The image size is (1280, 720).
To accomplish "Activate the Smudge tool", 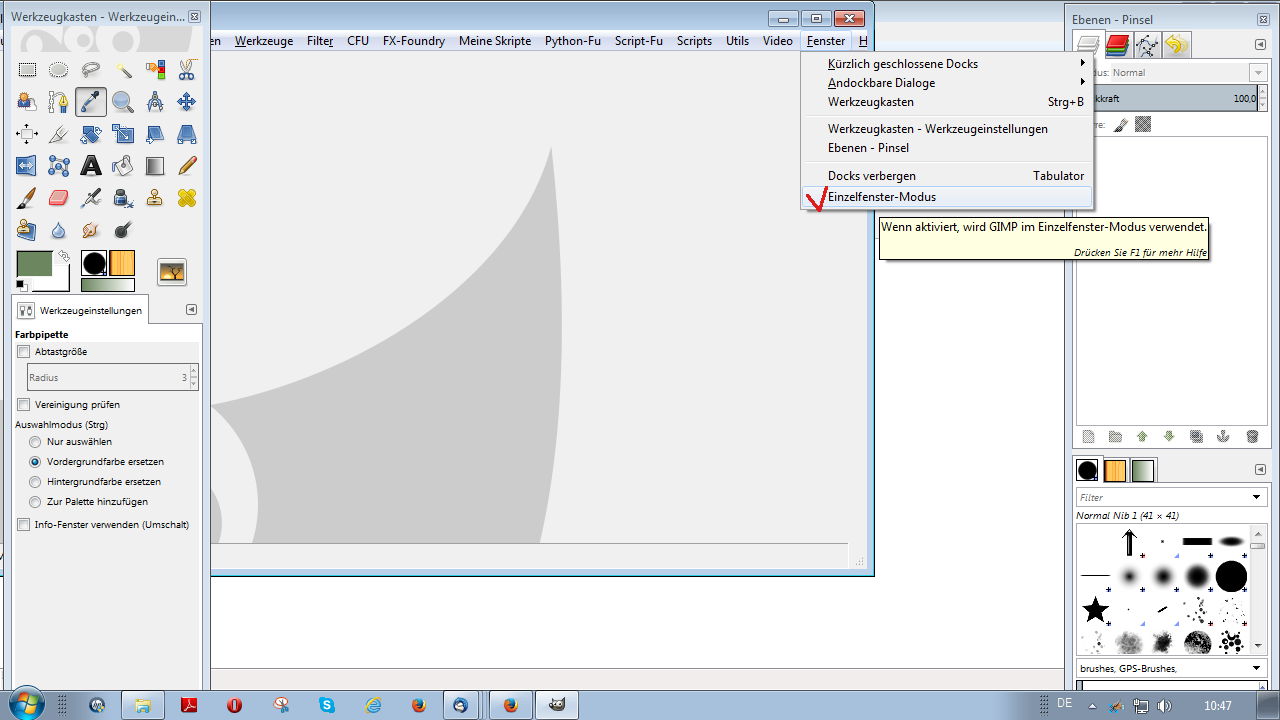I will (91, 230).
